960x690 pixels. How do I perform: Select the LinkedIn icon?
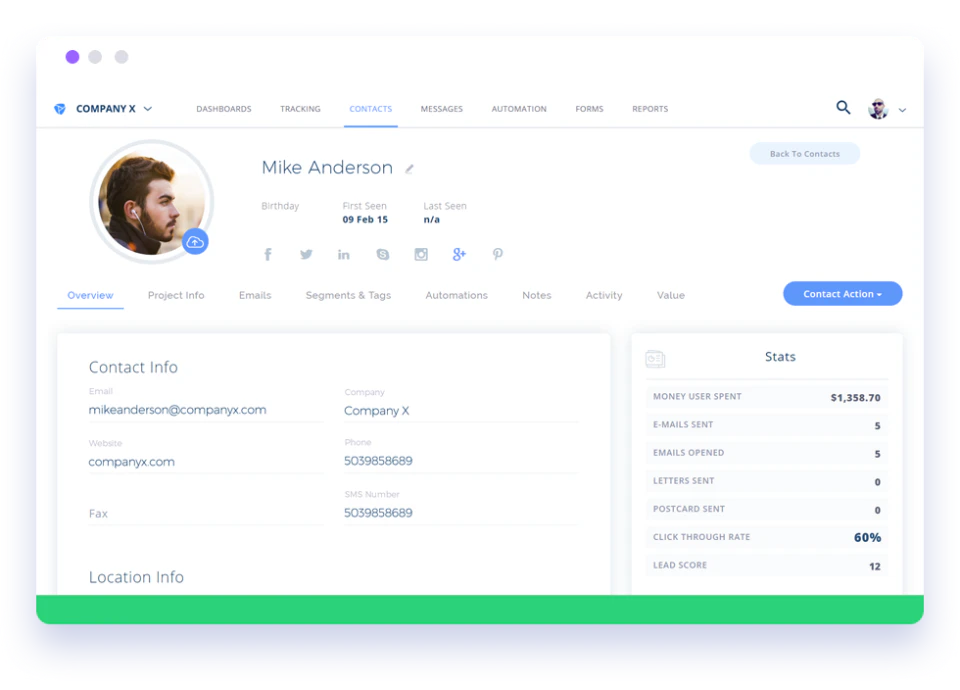(344, 254)
